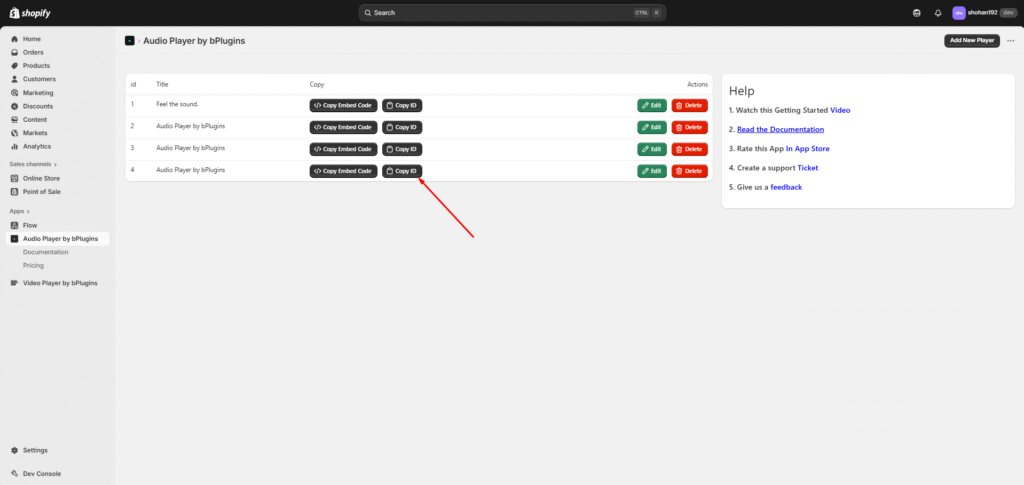Open the notifications bell icon
Screen dimensions: 1024x485
[x=938, y=13]
